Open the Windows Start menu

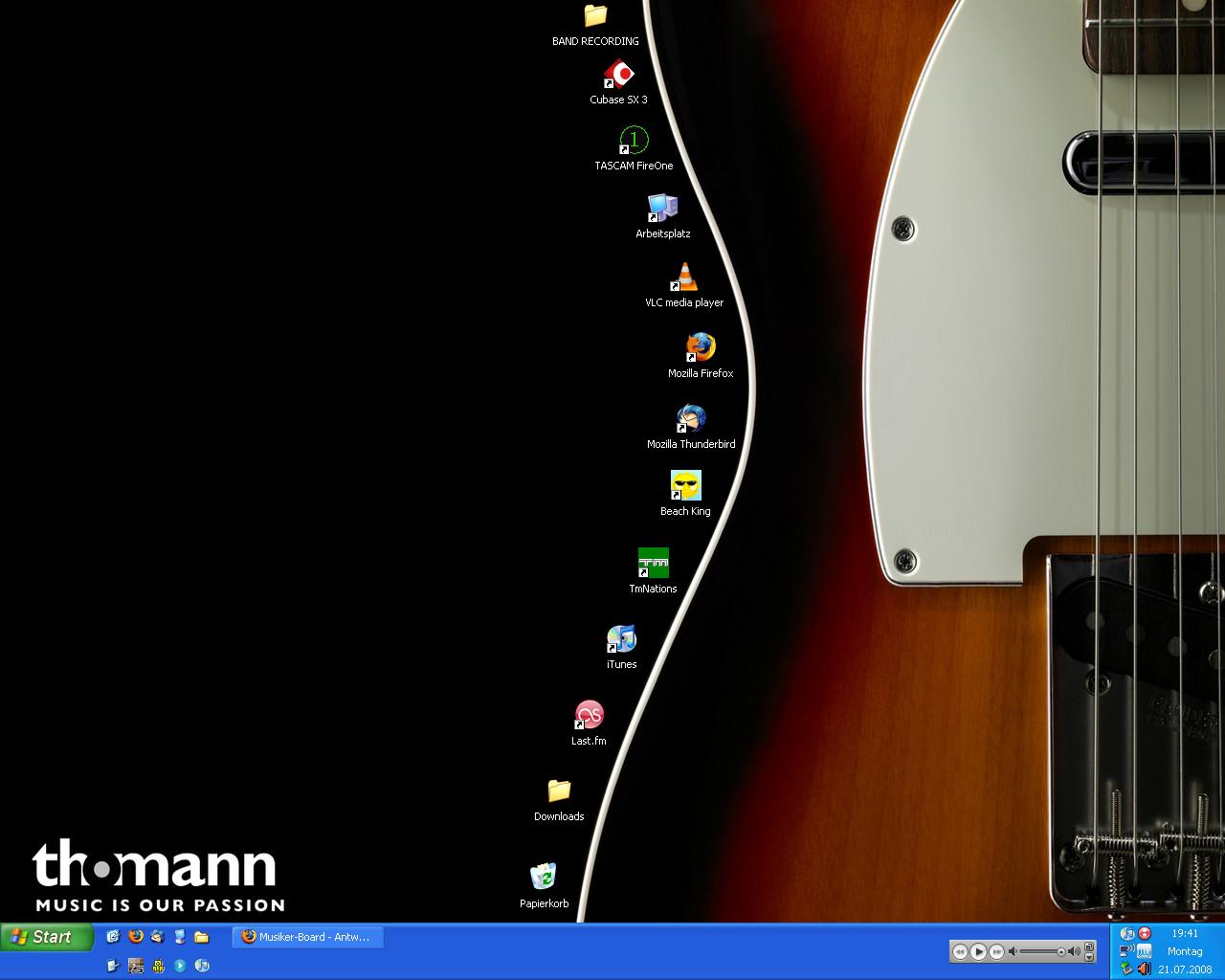[47, 937]
